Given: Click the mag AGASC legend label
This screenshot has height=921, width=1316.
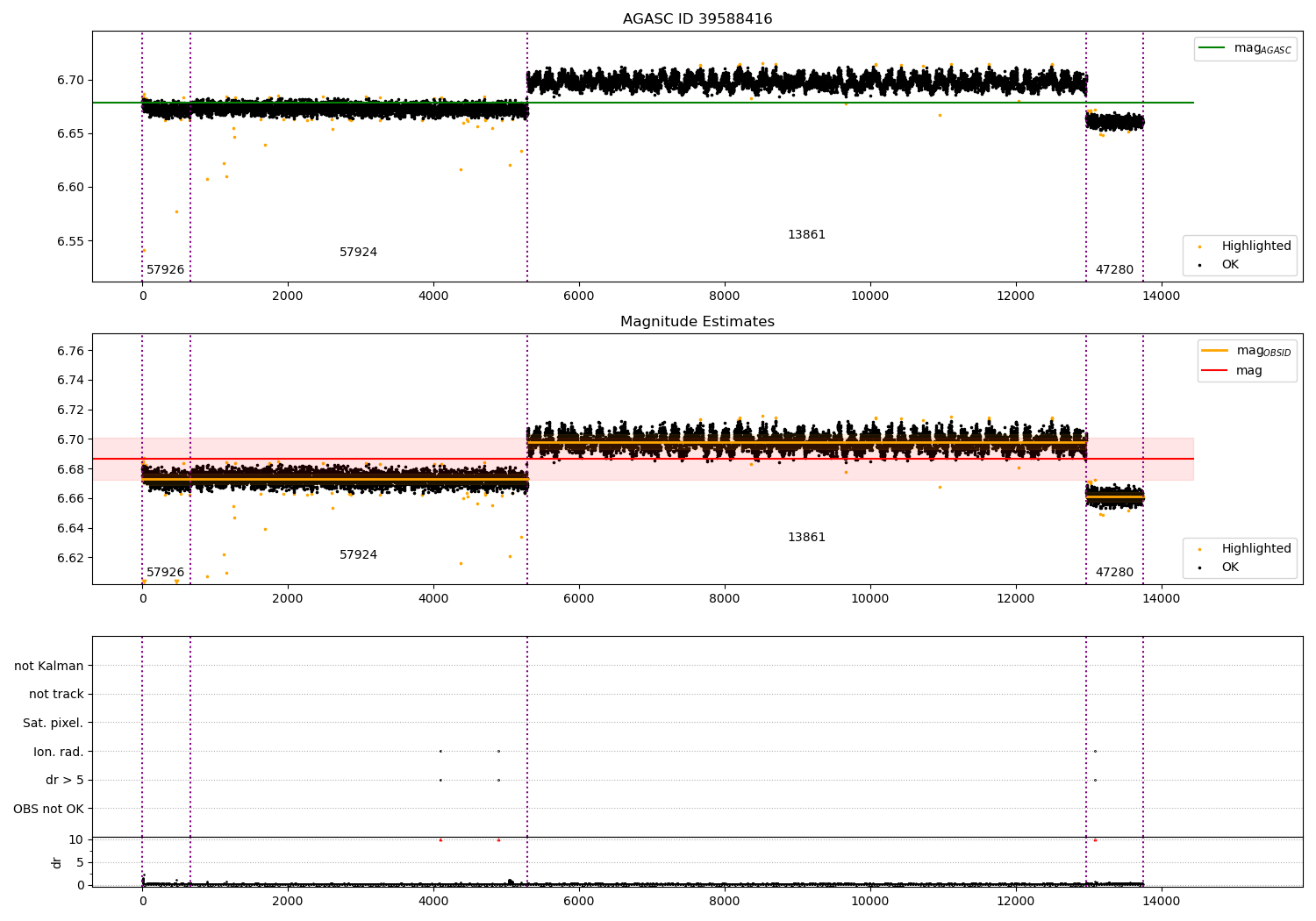Looking at the screenshot, I should click(x=1262, y=49).
